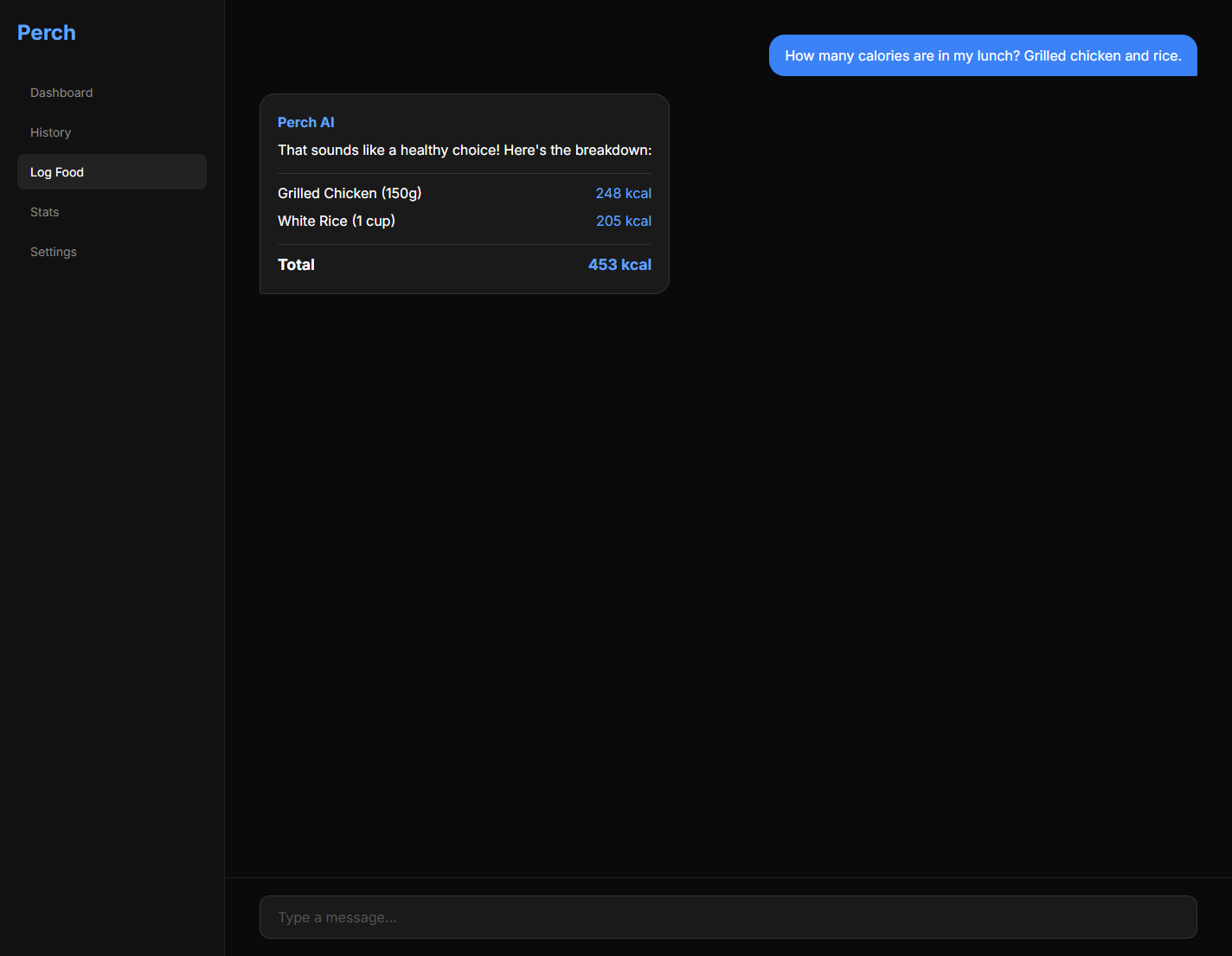Select the highlighted Log Food entry
The width and height of the screenshot is (1232, 956).
pos(112,171)
